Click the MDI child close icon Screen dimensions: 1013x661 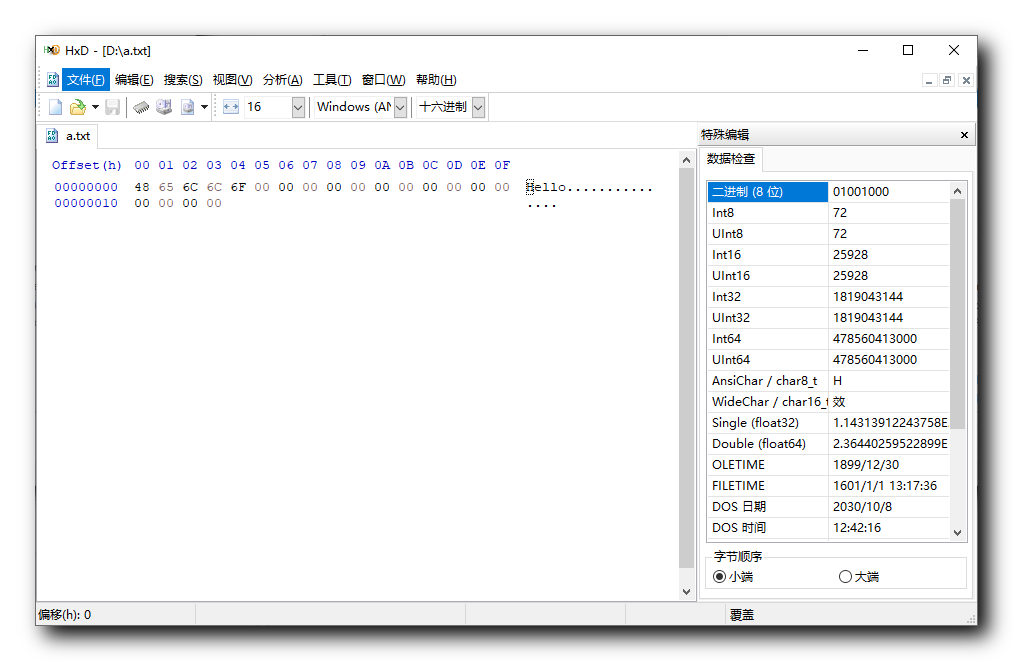point(966,80)
